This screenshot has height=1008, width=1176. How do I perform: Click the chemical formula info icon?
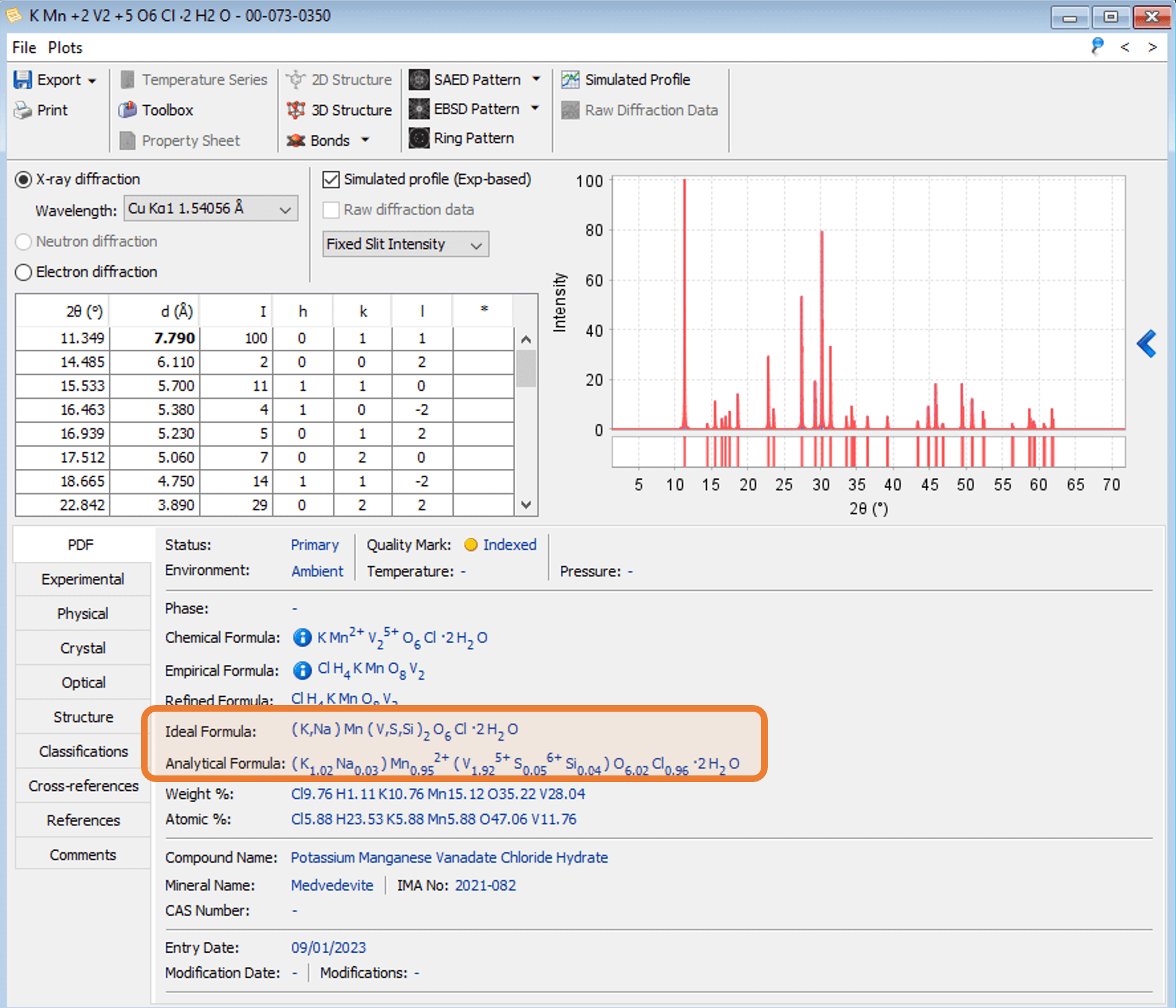point(302,638)
